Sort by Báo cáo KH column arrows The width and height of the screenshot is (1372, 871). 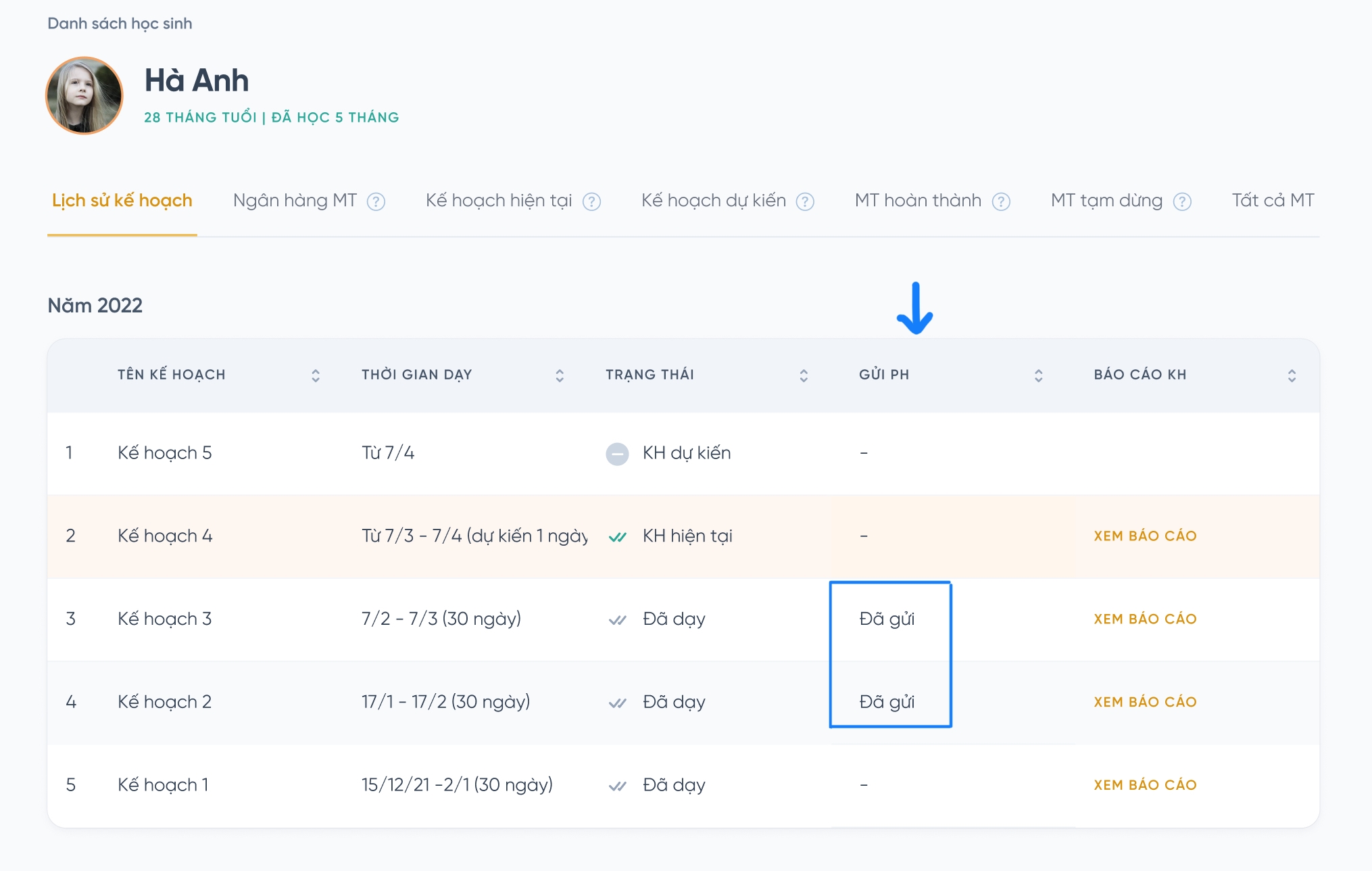click(x=1291, y=375)
